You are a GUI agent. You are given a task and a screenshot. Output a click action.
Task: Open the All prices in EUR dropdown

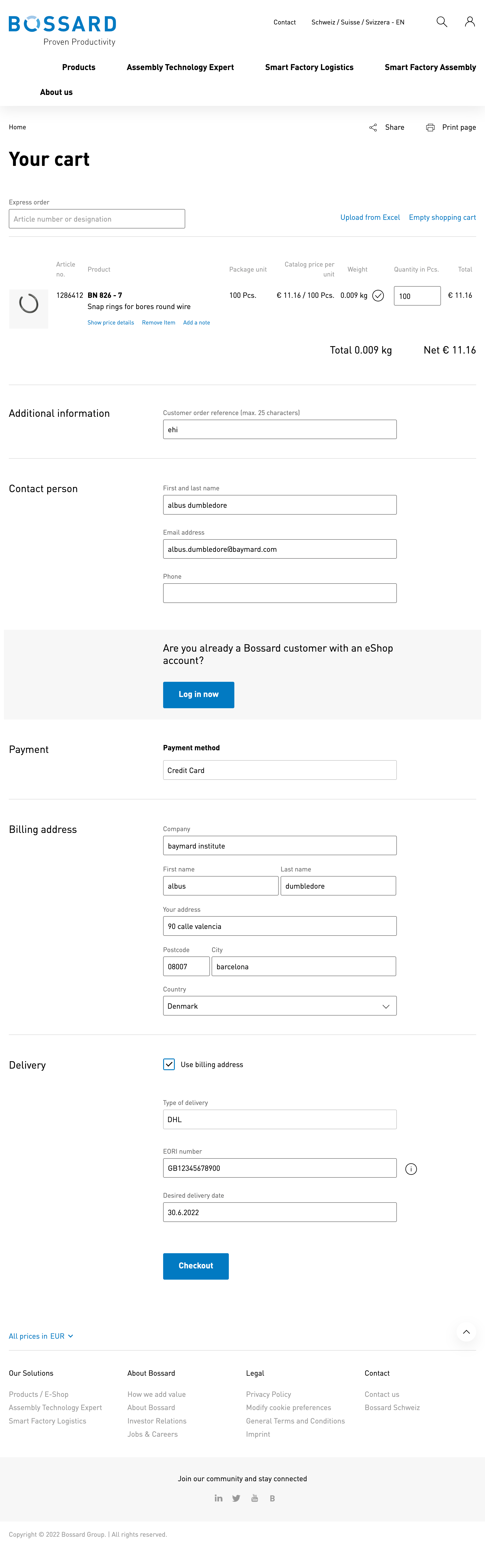click(x=41, y=1336)
